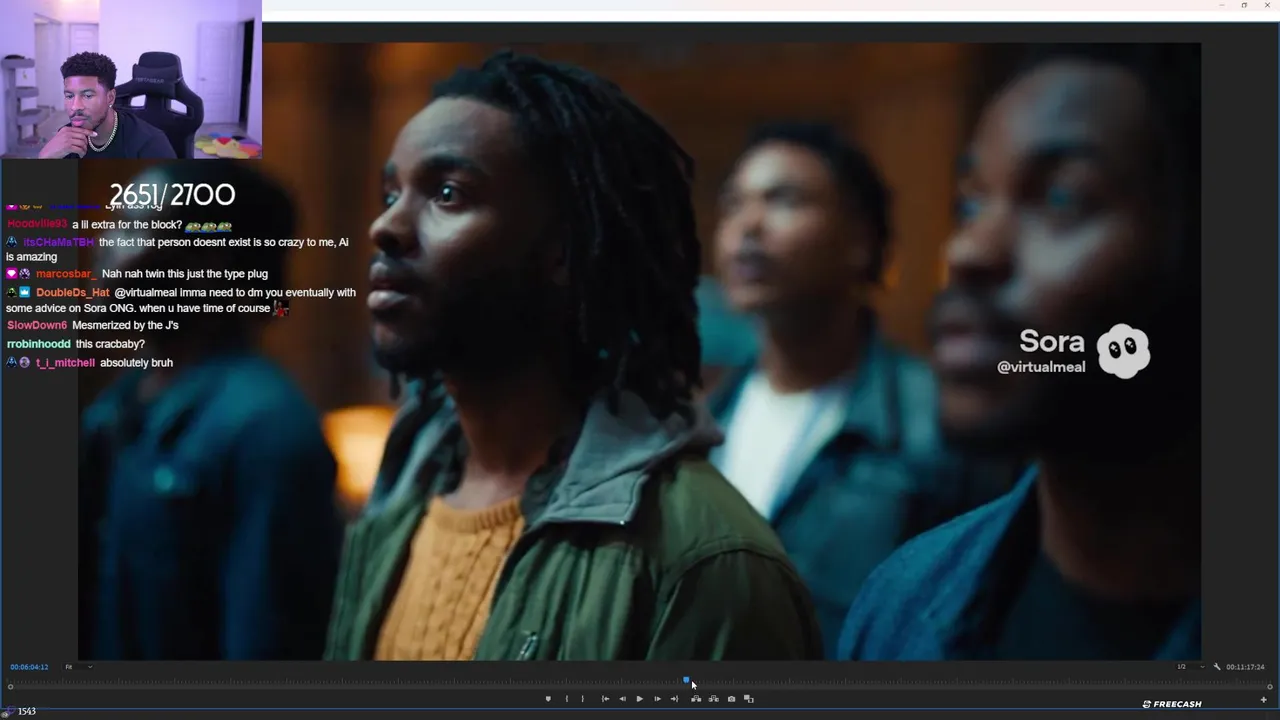Click the 00:11:17:24 duration timecode
Image resolution: width=1280 pixels, height=720 pixels.
(1245, 667)
